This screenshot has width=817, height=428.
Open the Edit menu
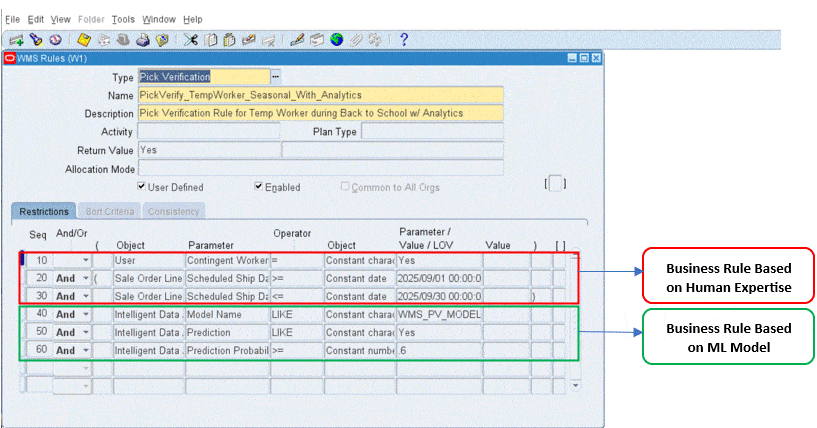coord(35,19)
